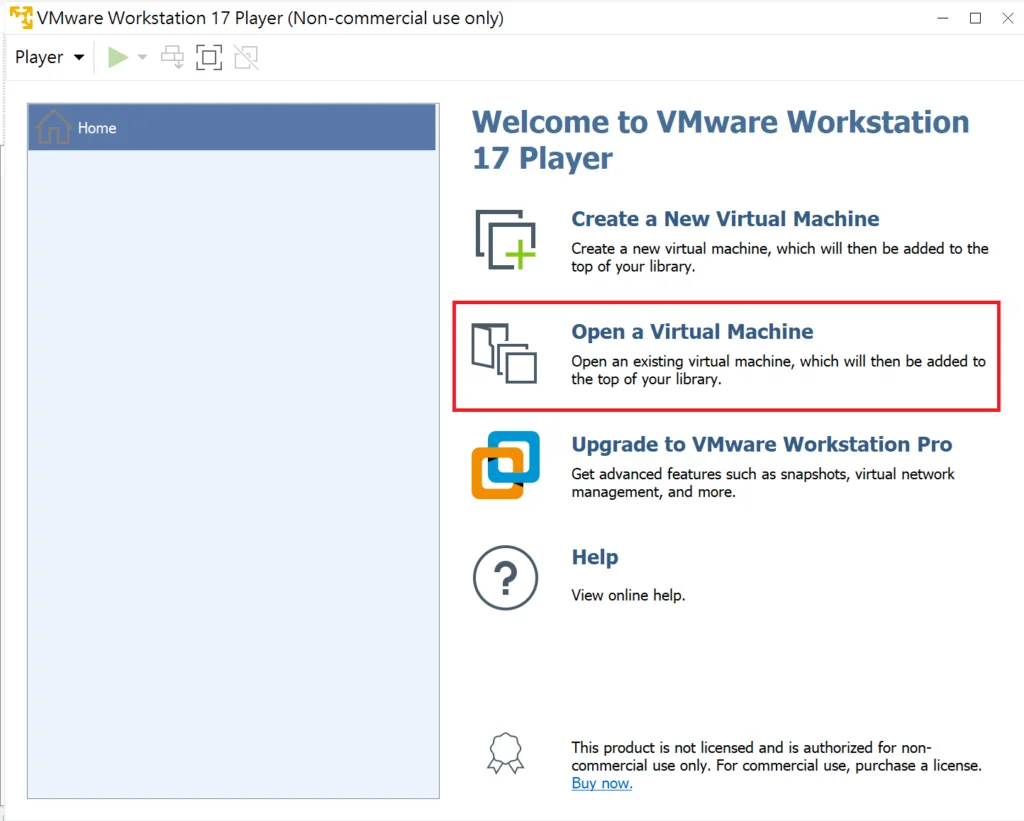Click the Buy now link
The image size is (1024, 821).
point(601,783)
